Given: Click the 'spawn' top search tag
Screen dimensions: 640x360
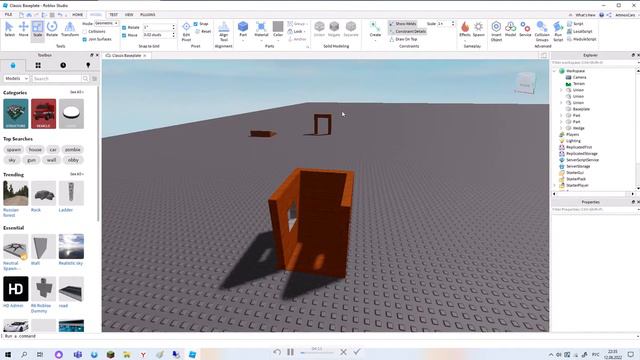Looking at the screenshot, I should click(x=13, y=150).
